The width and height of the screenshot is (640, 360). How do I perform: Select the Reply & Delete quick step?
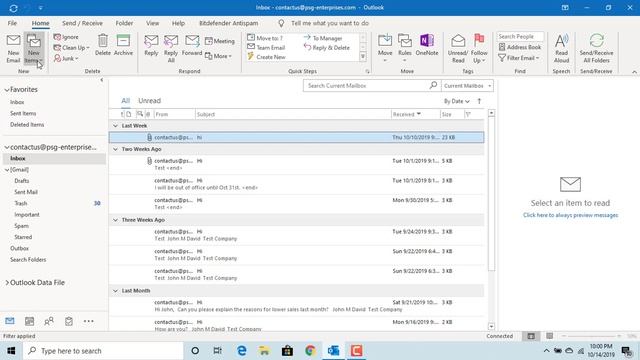327,47
